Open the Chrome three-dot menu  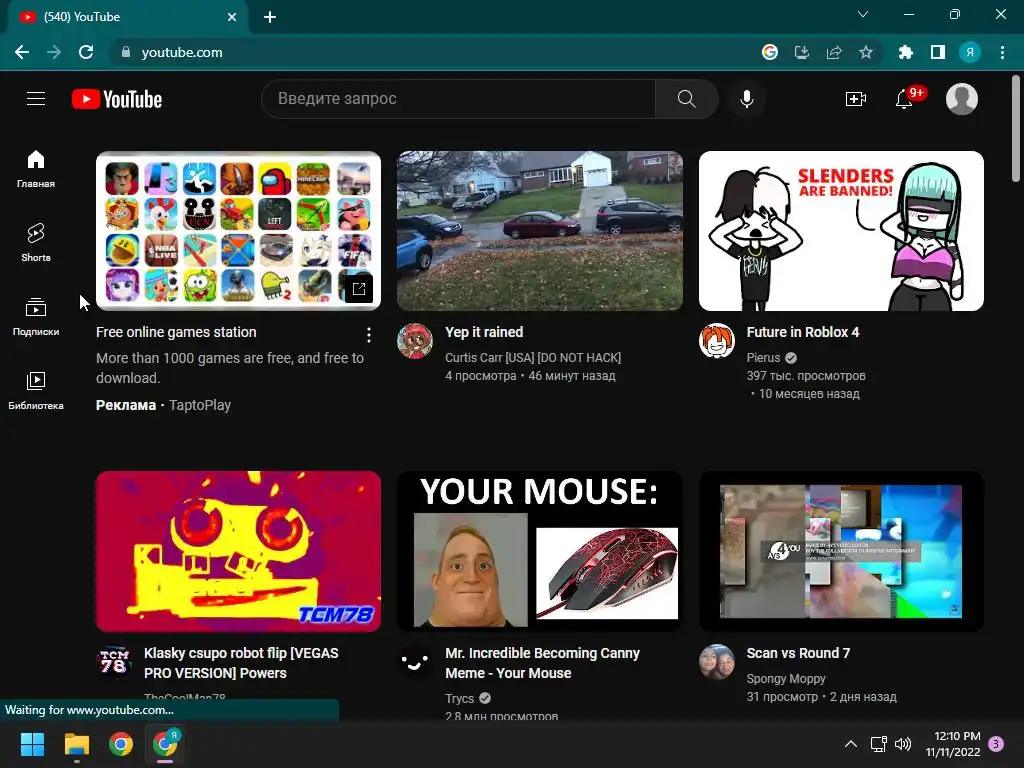1002,52
